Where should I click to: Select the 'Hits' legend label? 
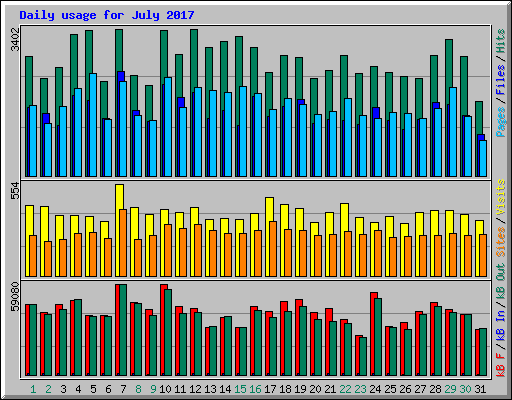tap(501, 41)
